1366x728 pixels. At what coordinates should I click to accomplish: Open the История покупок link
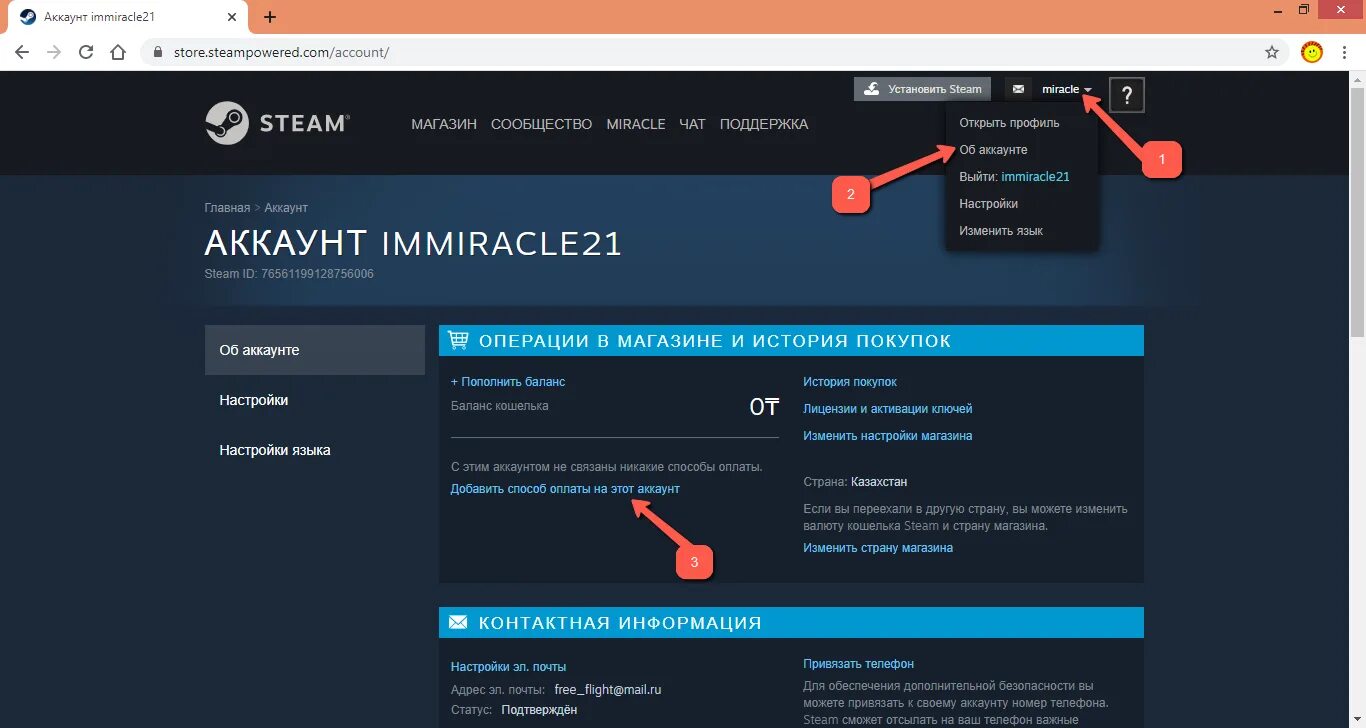[850, 382]
